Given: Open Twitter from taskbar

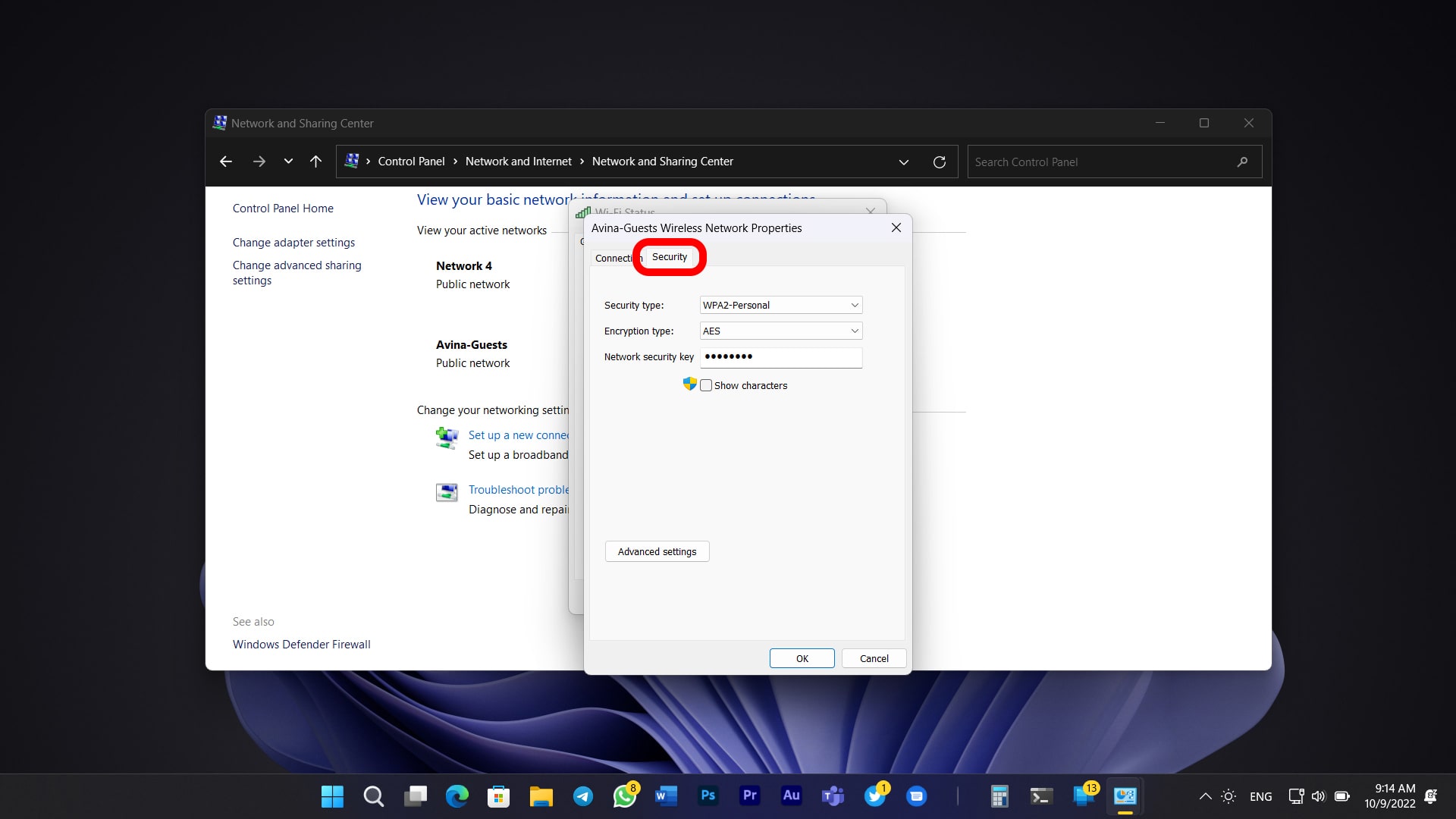Looking at the screenshot, I should pyautogui.click(x=875, y=796).
